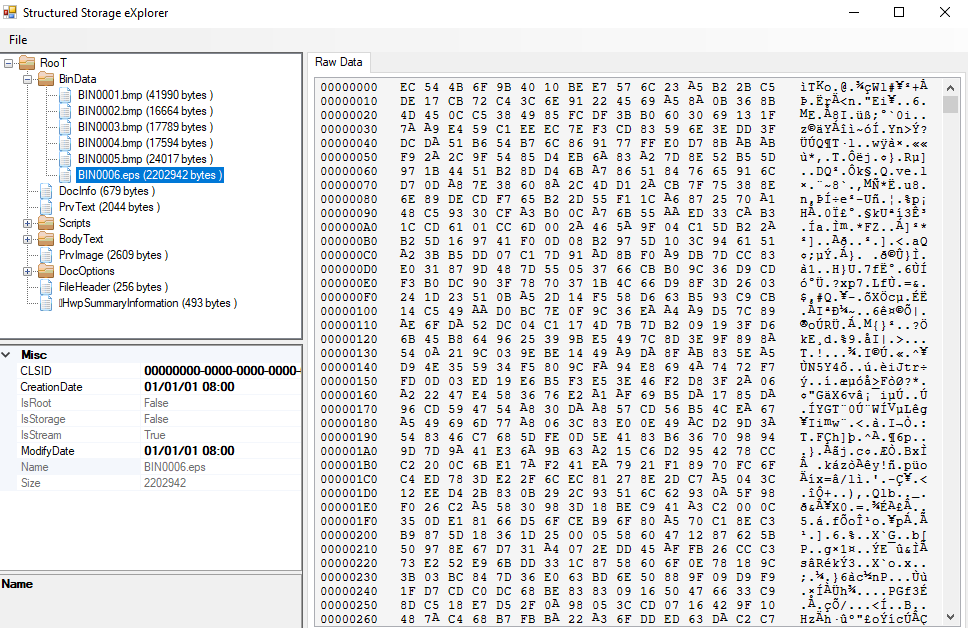Click the BinData folder icon

coord(46,79)
